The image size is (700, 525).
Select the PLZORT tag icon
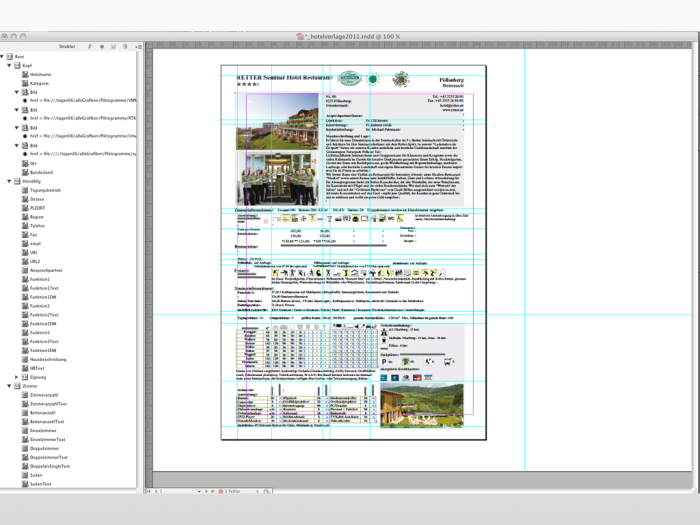tap(25, 208)
